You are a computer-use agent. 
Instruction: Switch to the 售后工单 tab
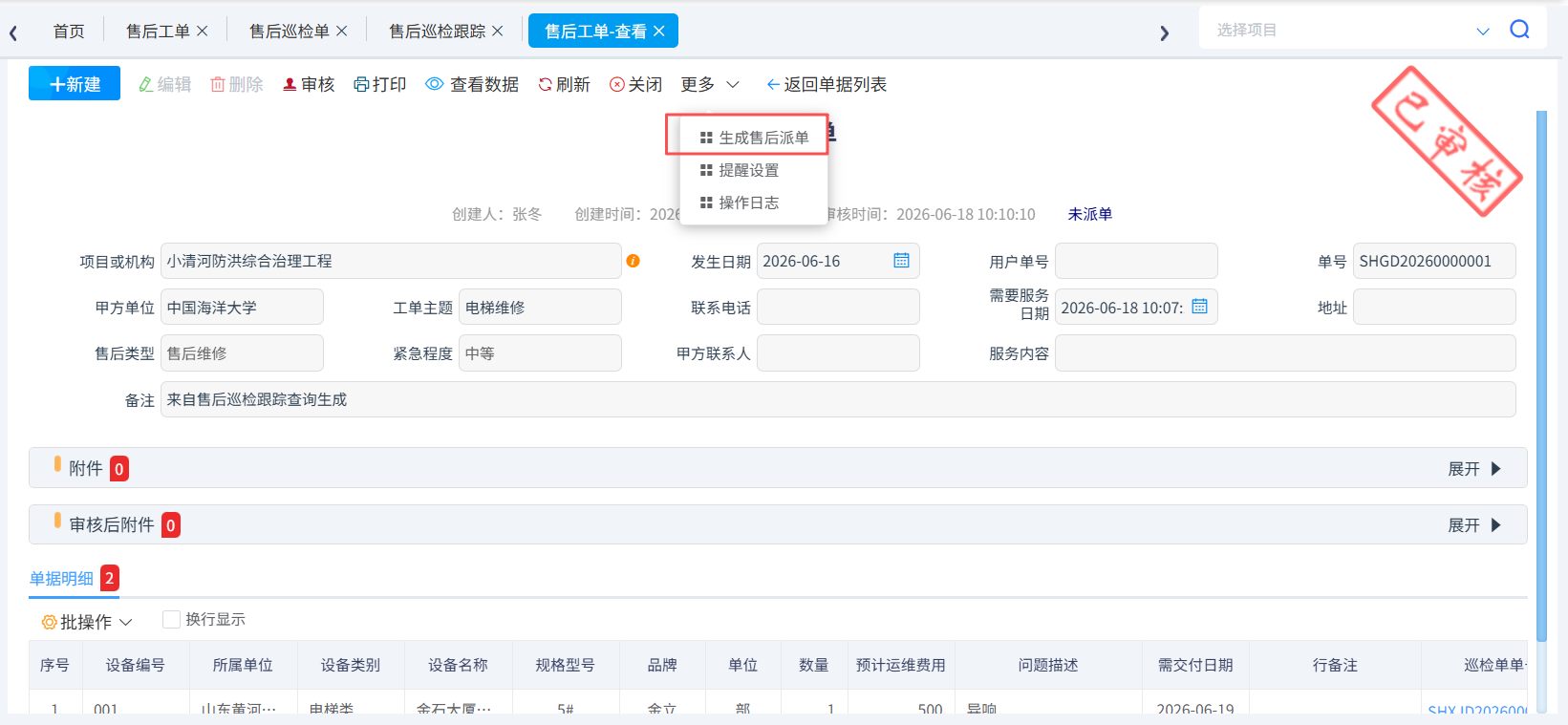(159, 32)
